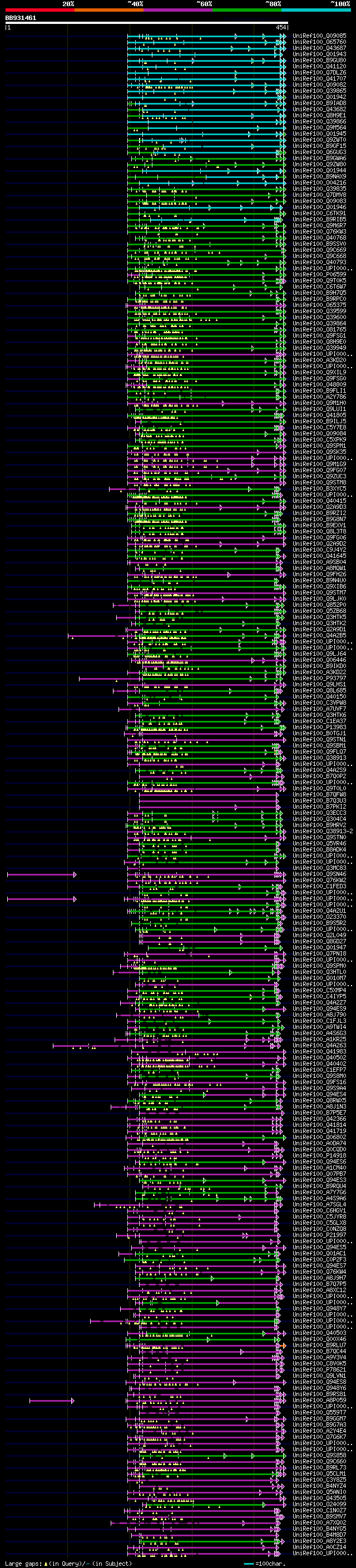Select hit label UniRef100_Q8H9E1
356x1568 pixels.
(319, 115)
